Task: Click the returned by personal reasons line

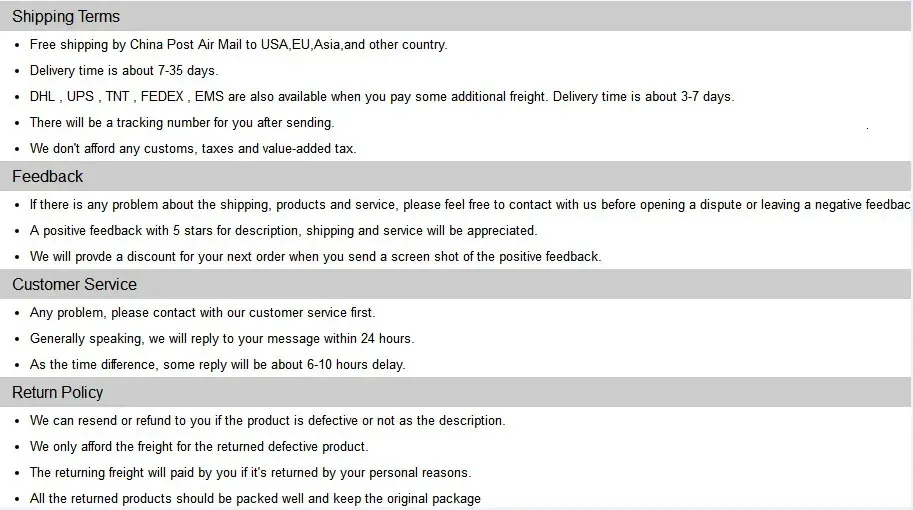Action: 250,473
